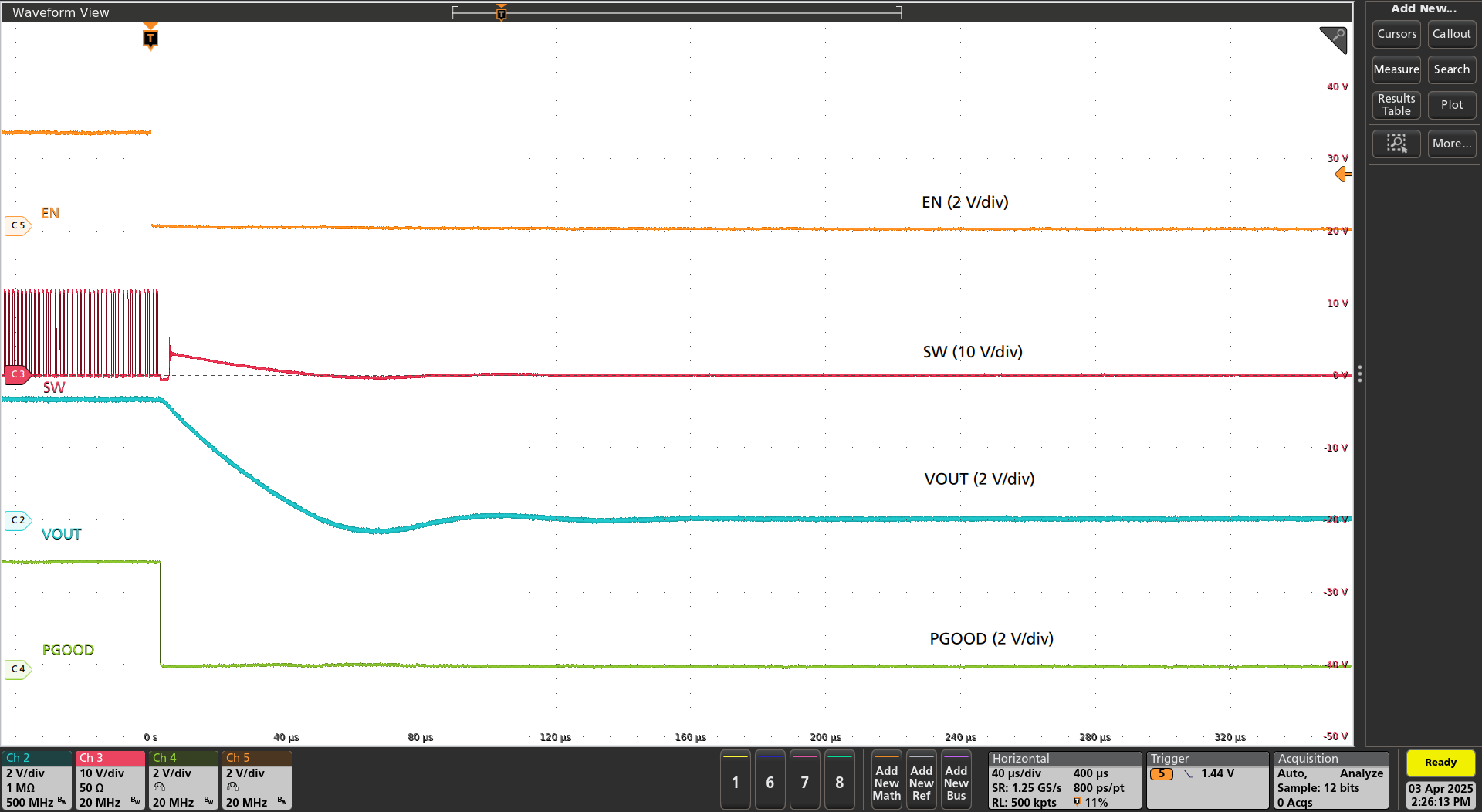
Task: Click the zoom magnifier icon
Action: point(1396,144)
